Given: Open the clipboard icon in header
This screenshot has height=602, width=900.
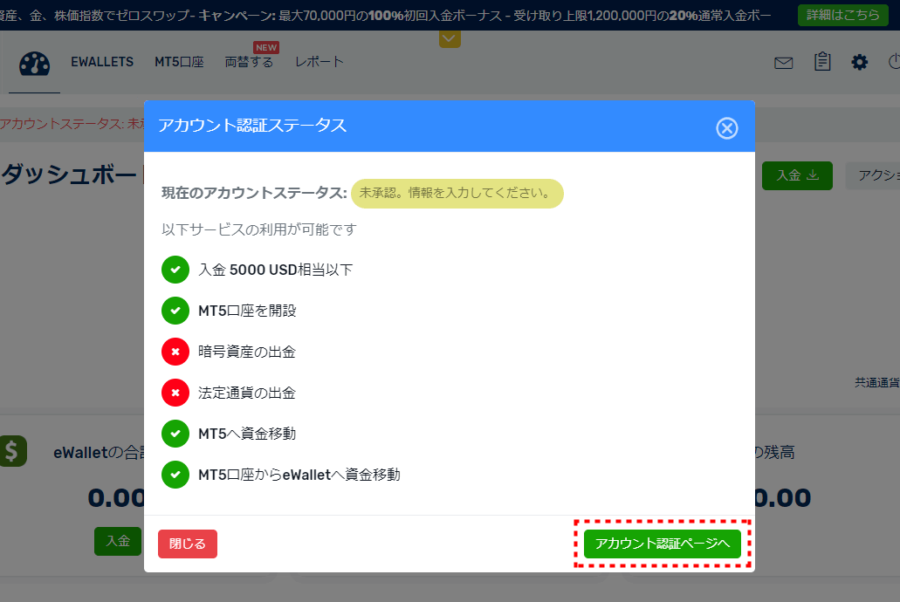Looking at the screenshot, I should (x=822, y=61).
